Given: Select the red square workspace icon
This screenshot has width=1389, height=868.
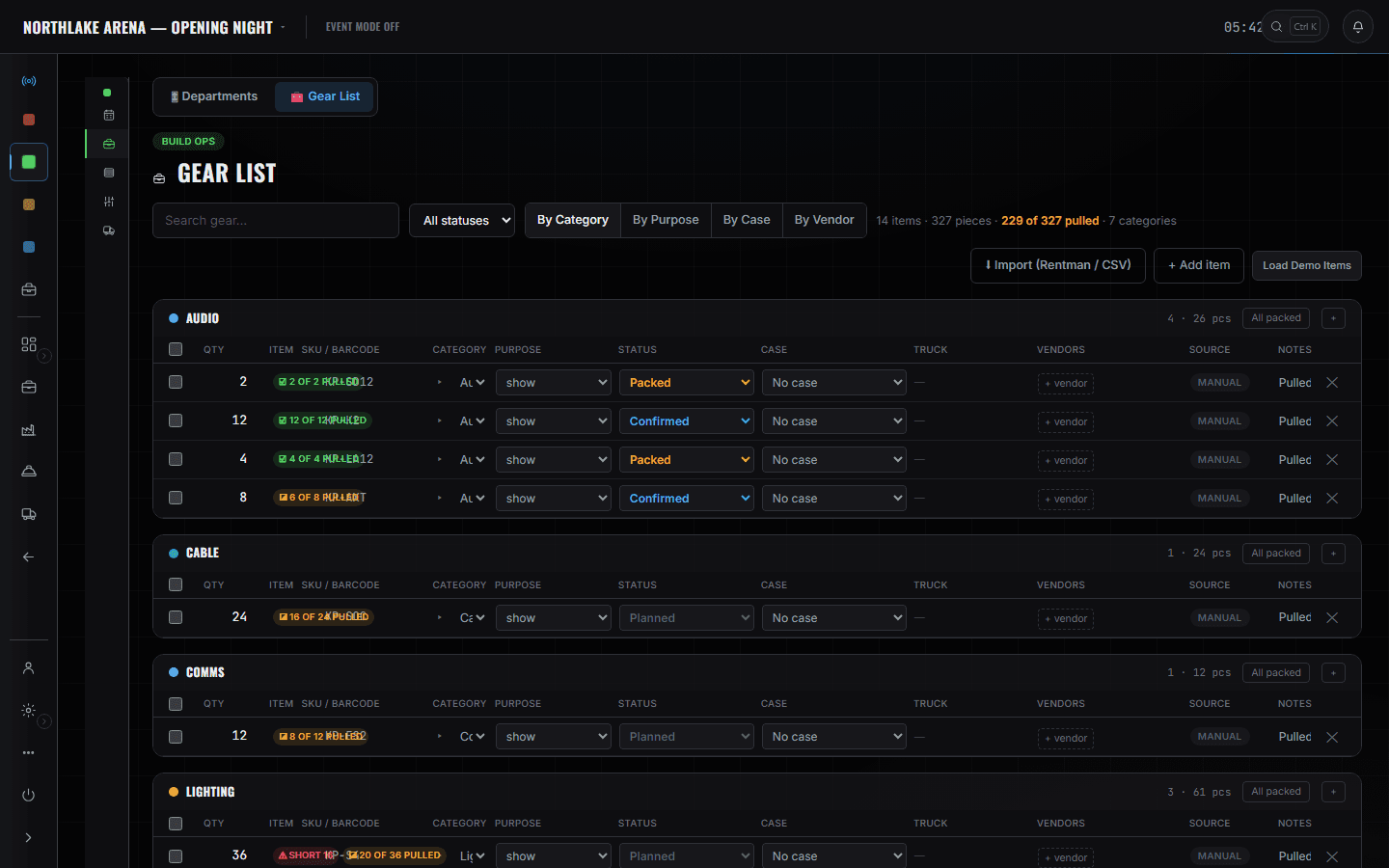Looking at the screenshot, I should click(29, 120).
